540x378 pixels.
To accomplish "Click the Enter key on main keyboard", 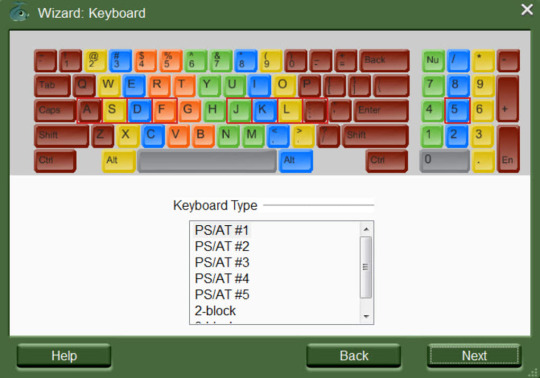I will pyautogui.click(x=381, y=111).
